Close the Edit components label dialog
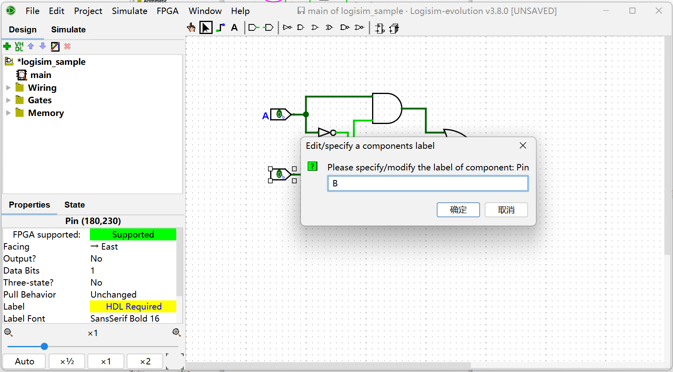 coord(523,146)
